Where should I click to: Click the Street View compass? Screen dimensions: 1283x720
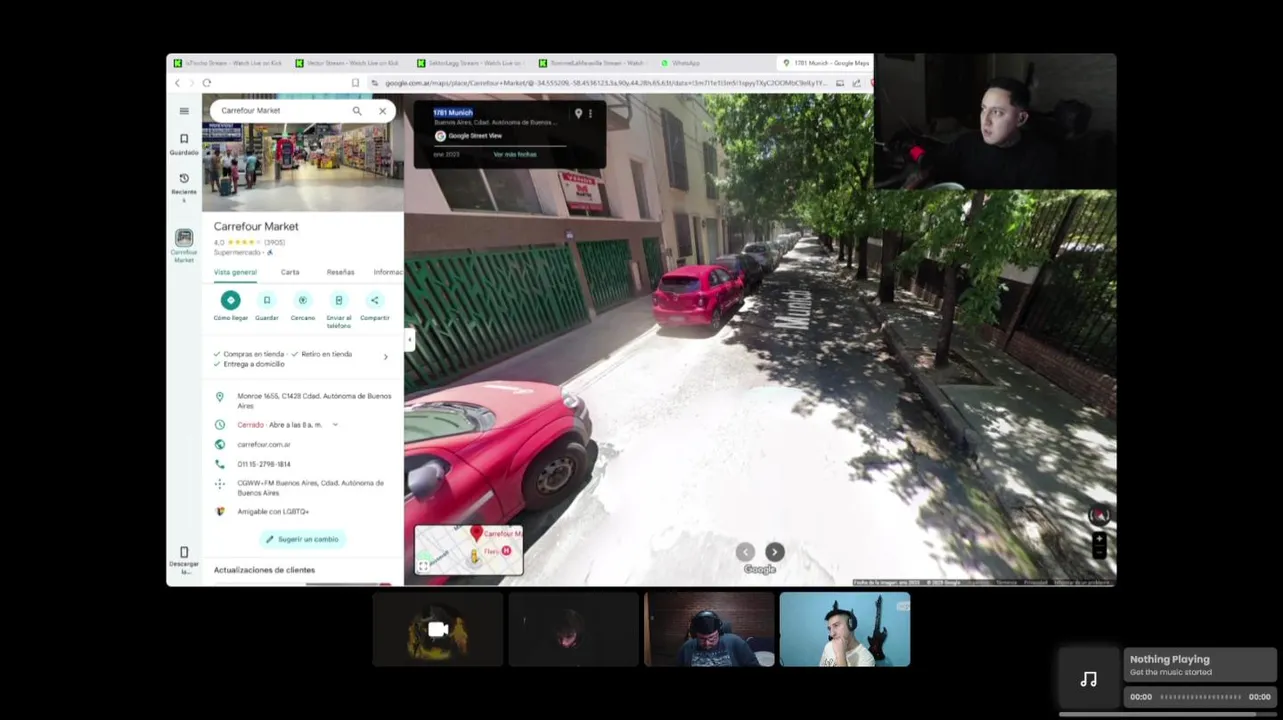[1099, 515]
